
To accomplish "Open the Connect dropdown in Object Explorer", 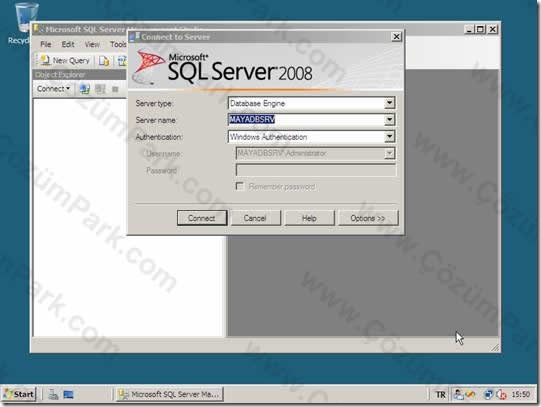I will click(x=53, y=89).
